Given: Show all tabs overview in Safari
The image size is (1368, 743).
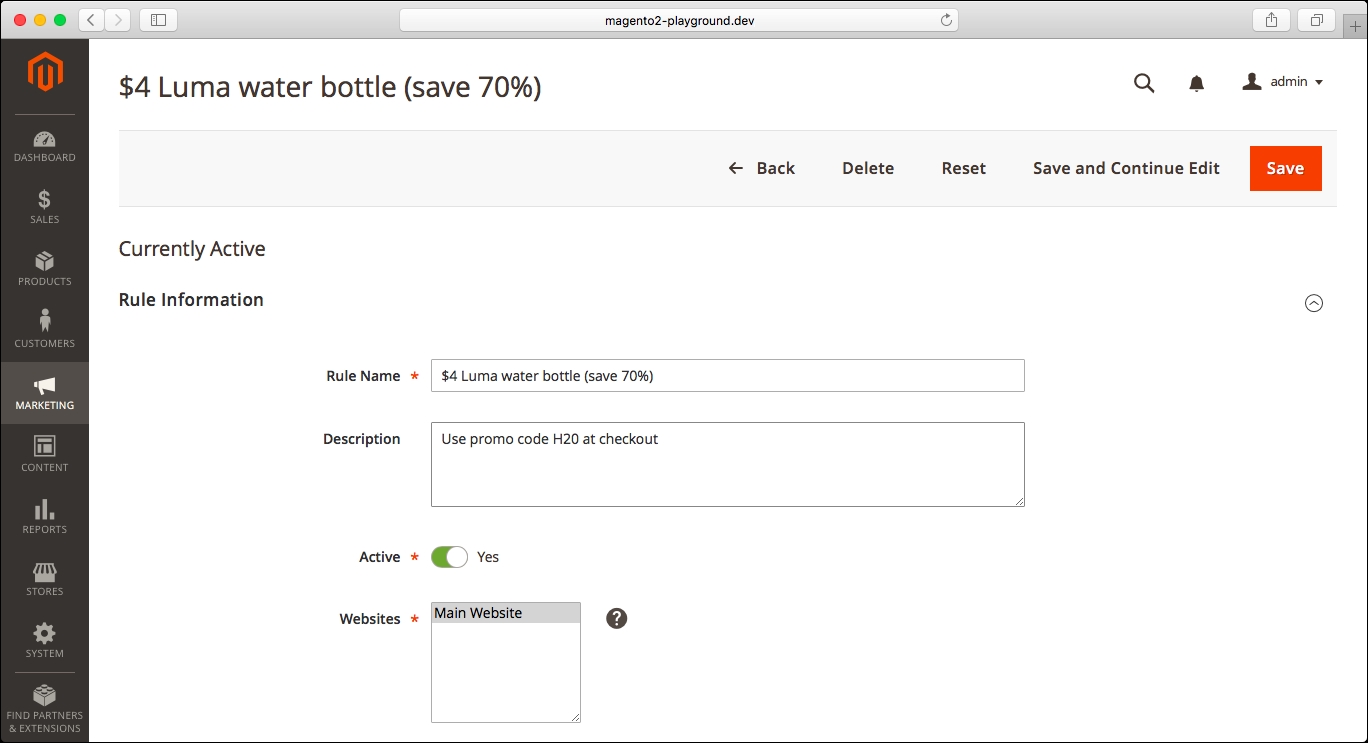Looking at the screenshot, I should [1316, 19].
